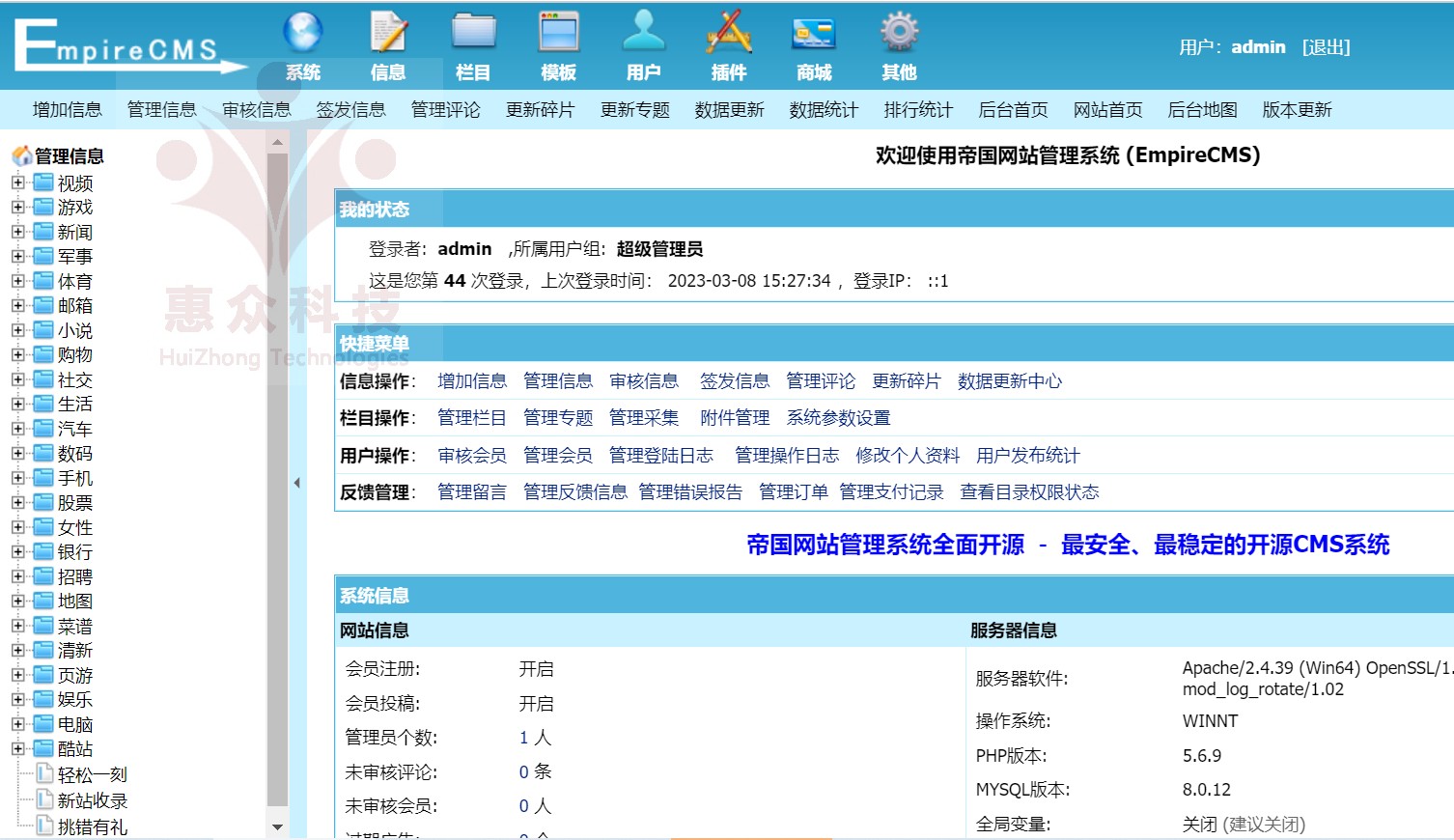
Task: Click the 帝国网站管理系统全面开源 banner link
Action: point(1068,546)
